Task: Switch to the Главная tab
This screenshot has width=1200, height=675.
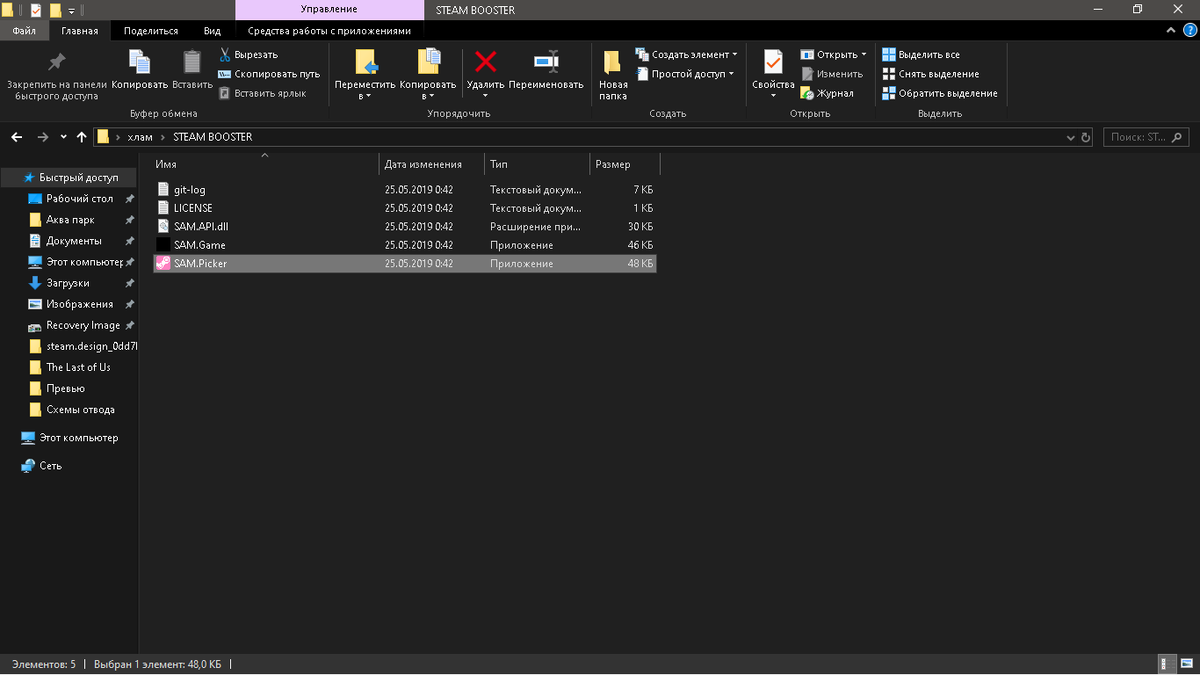Action: point(80,31)
